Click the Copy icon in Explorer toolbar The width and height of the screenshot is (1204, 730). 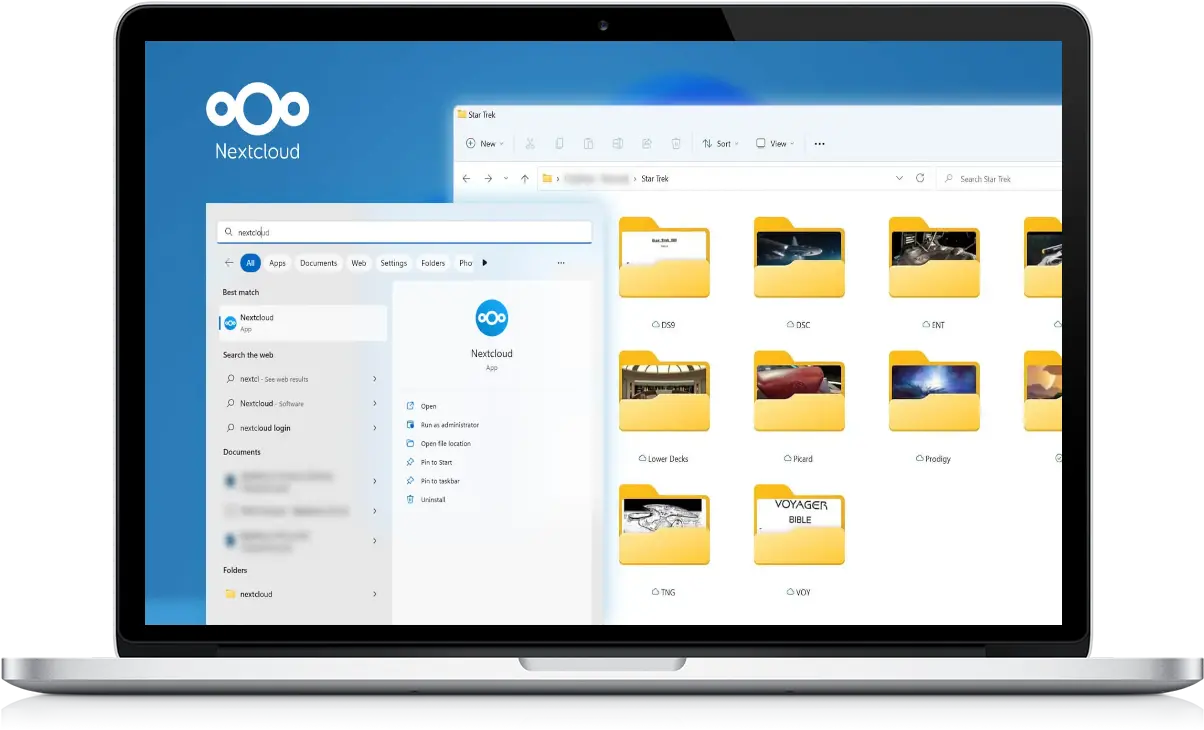(x=559, y=144)
